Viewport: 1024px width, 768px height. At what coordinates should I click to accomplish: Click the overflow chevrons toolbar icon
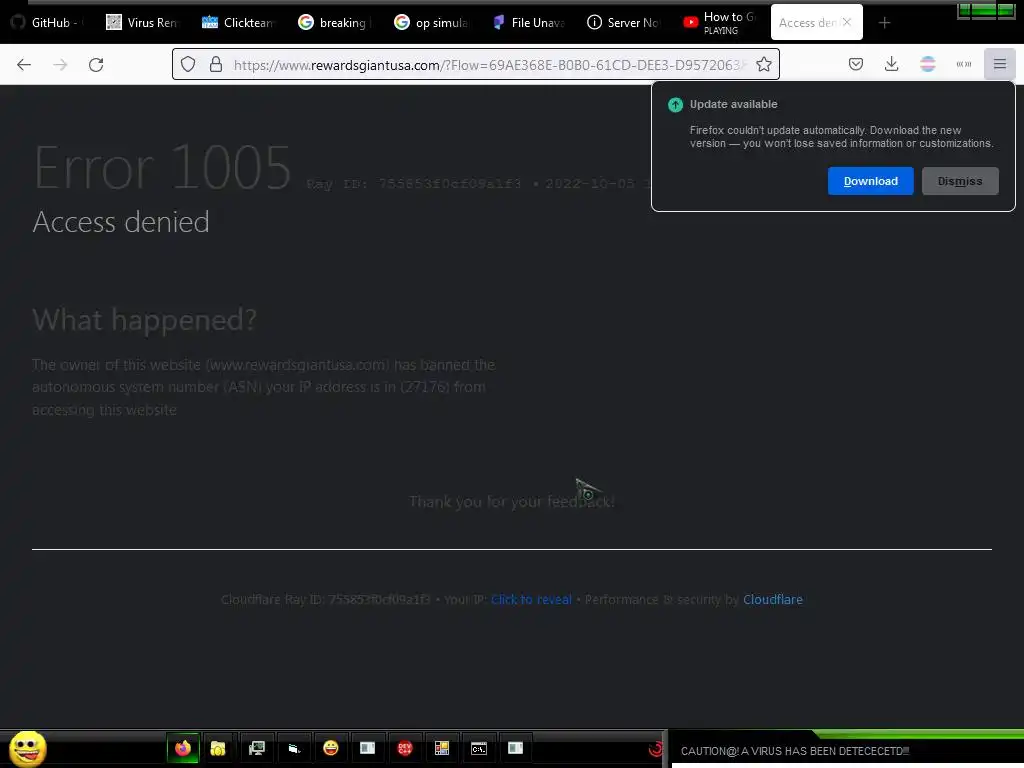coord(963,64)
